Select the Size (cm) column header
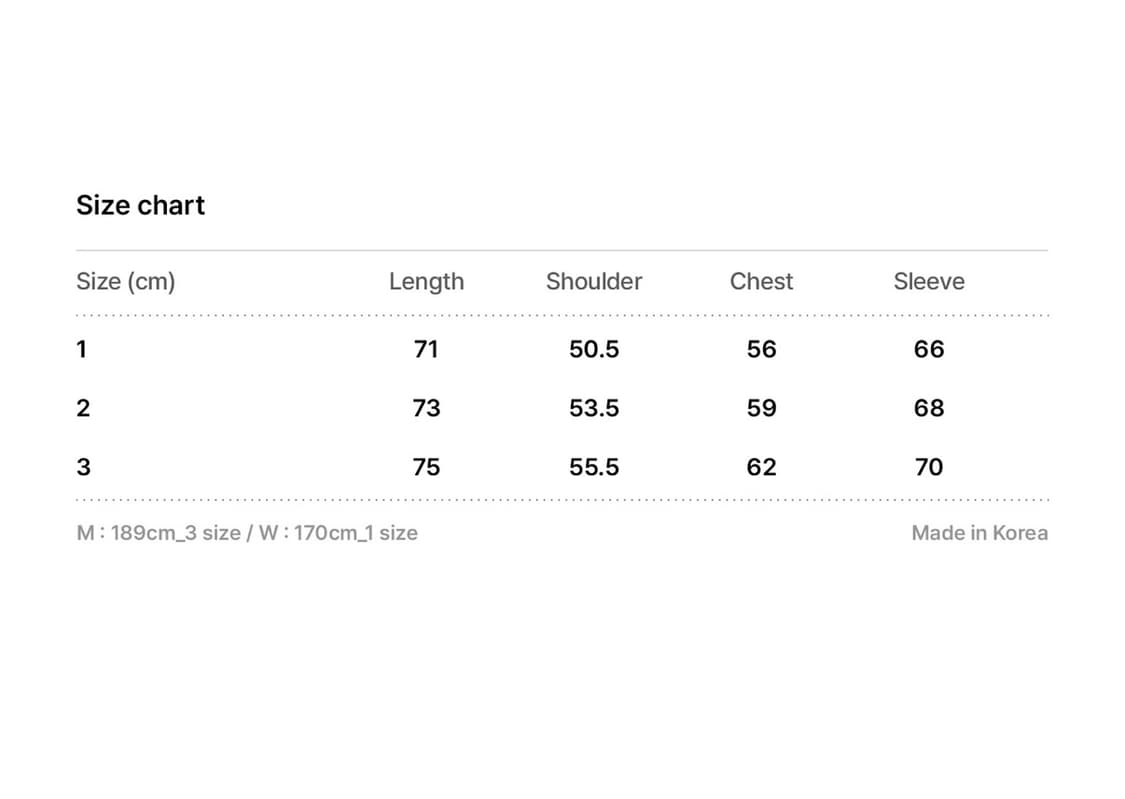Screen dimensions: 1125x799 tap(125, 282)
